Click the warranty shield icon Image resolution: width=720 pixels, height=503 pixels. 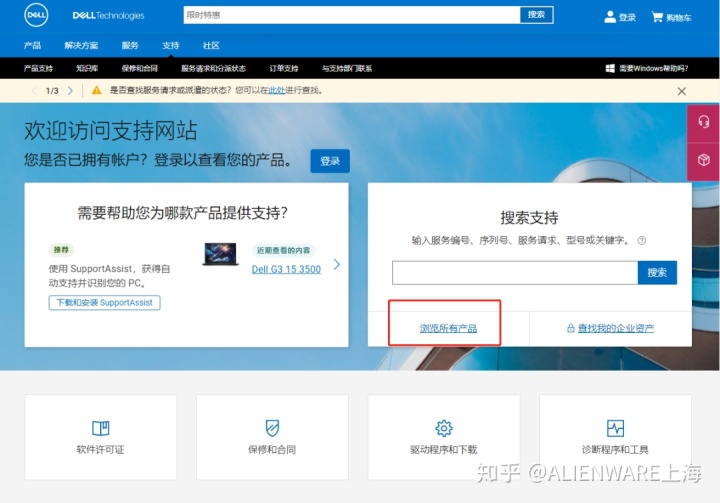coord(272,428)
